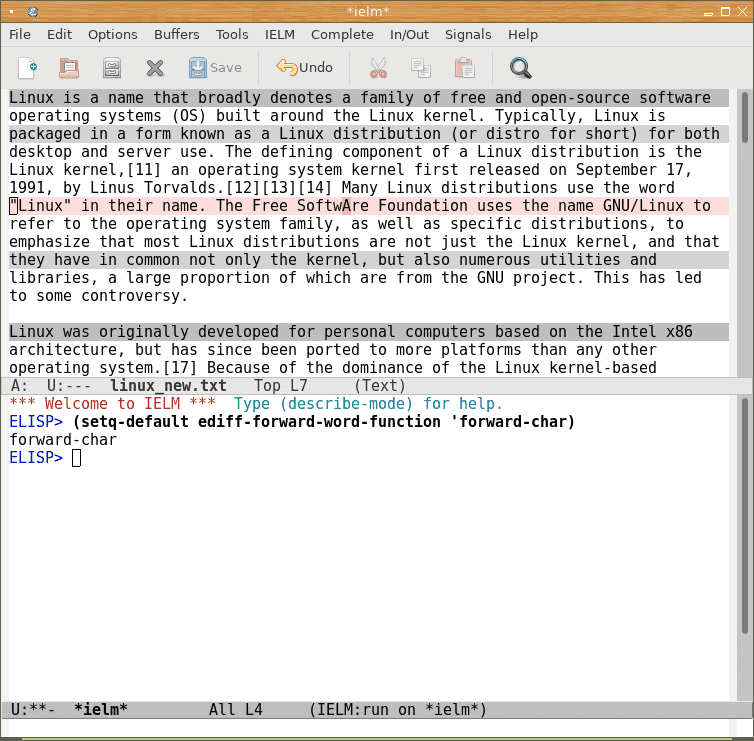Viewport: 754px width, 741px height.
Task: Open the In/Out menu
Action: [409, 35]
